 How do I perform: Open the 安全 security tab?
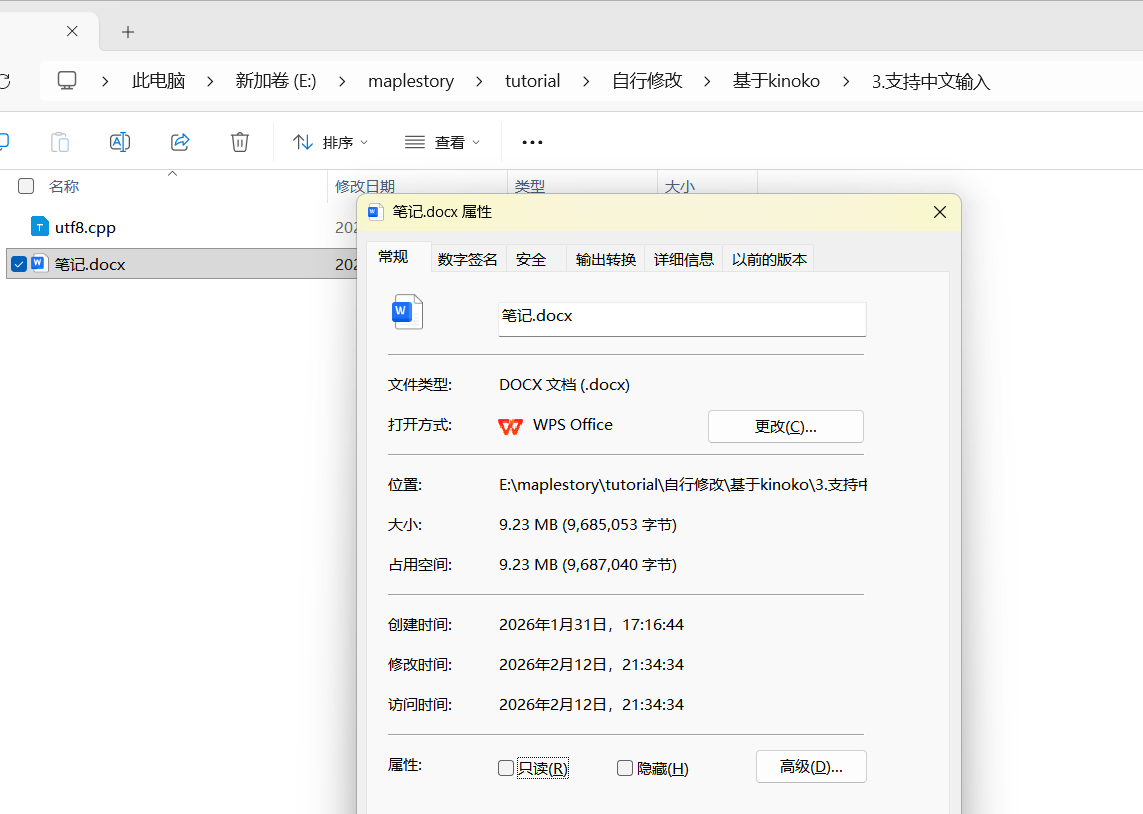[531, 259]
